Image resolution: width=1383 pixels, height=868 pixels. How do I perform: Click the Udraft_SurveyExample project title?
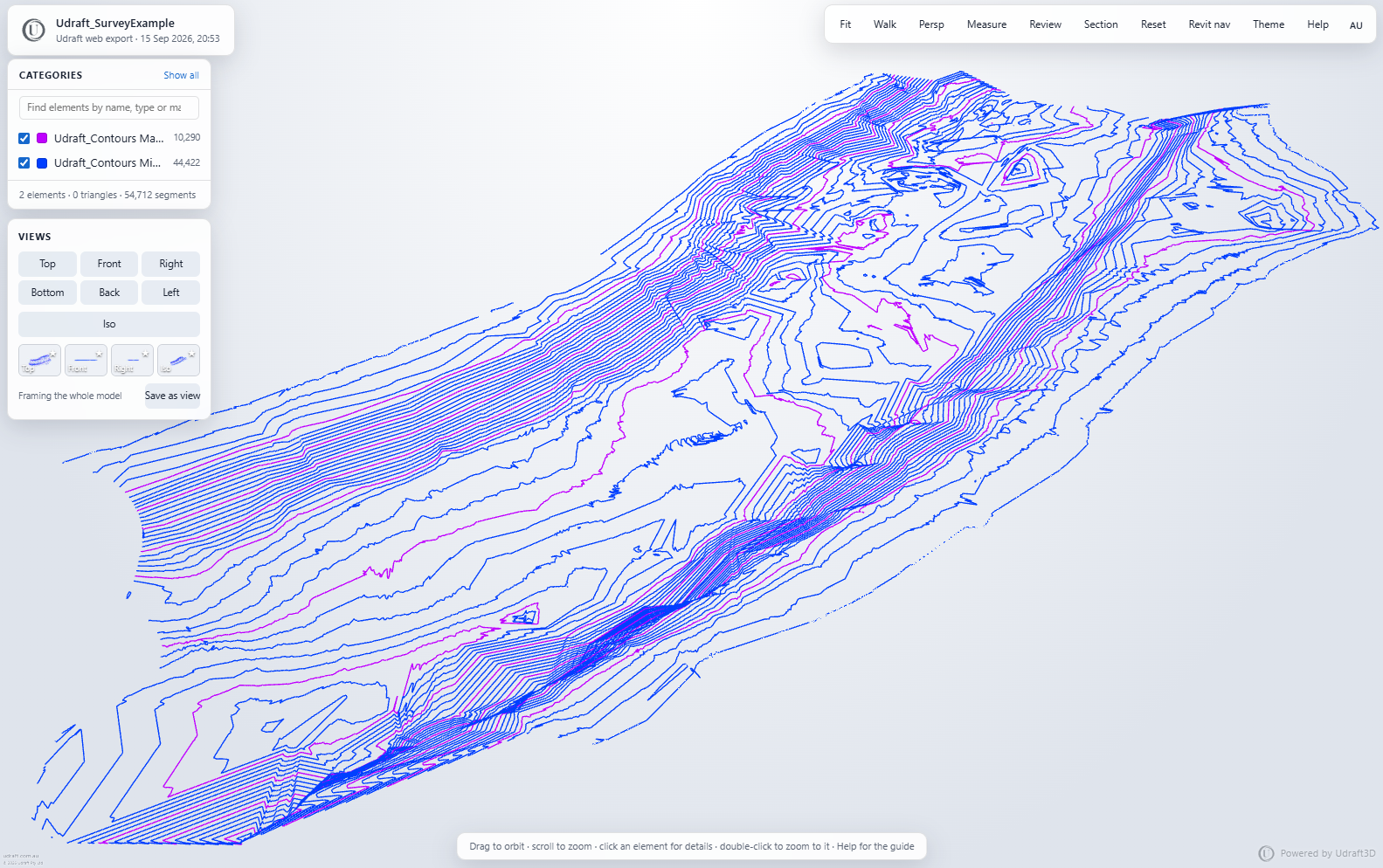[x=115, y=24]
